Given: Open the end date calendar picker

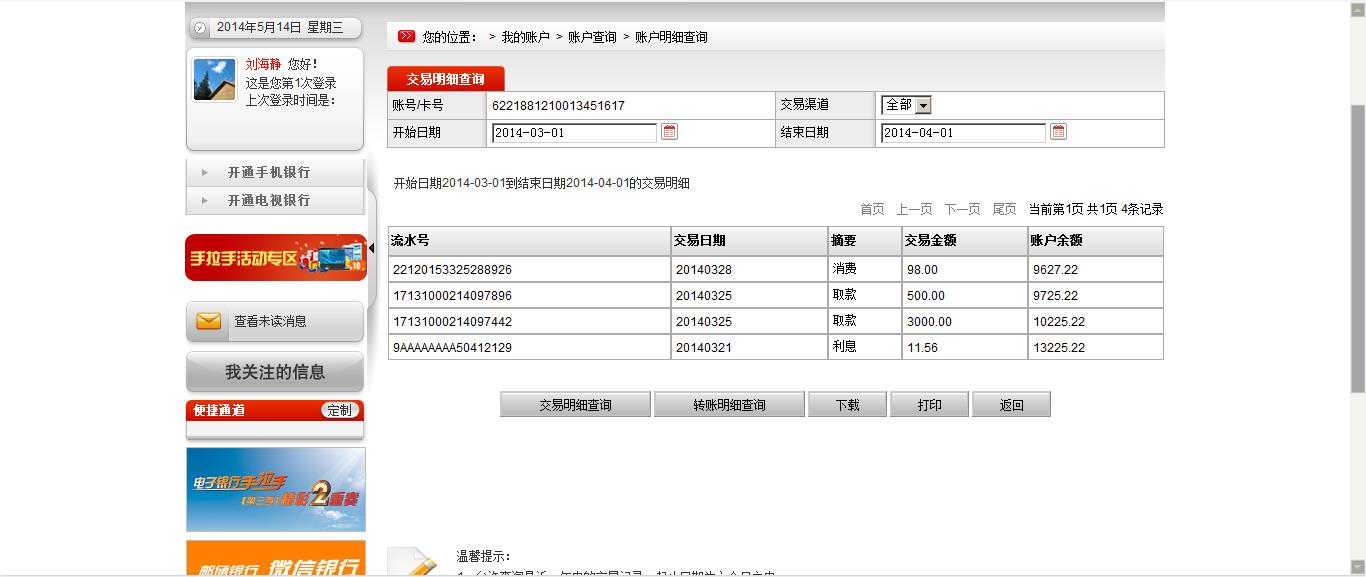Looking at the screenshot, I should tap(1058, 132).
